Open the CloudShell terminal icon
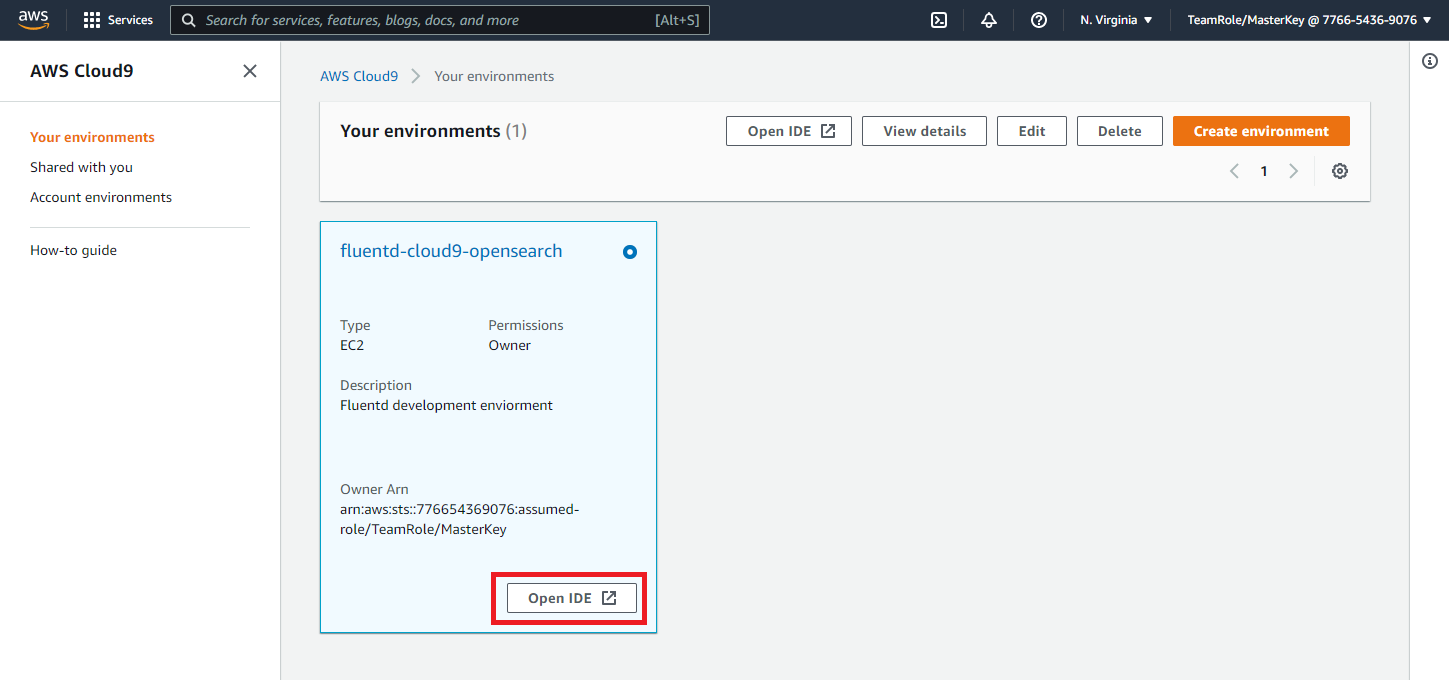The image size is (1449, 680). [939, 20]
